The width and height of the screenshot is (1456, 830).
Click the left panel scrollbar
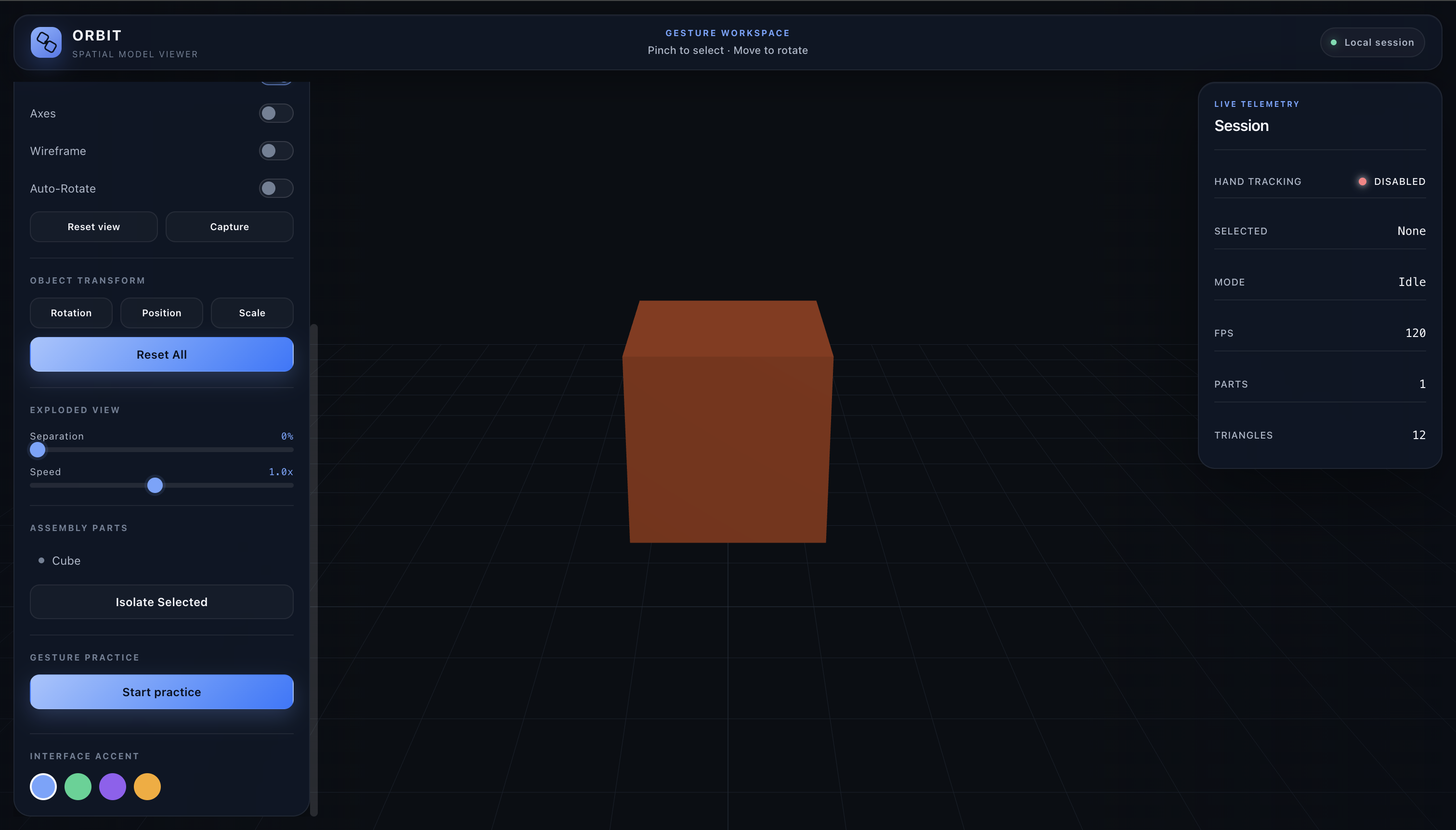(313, 570)
